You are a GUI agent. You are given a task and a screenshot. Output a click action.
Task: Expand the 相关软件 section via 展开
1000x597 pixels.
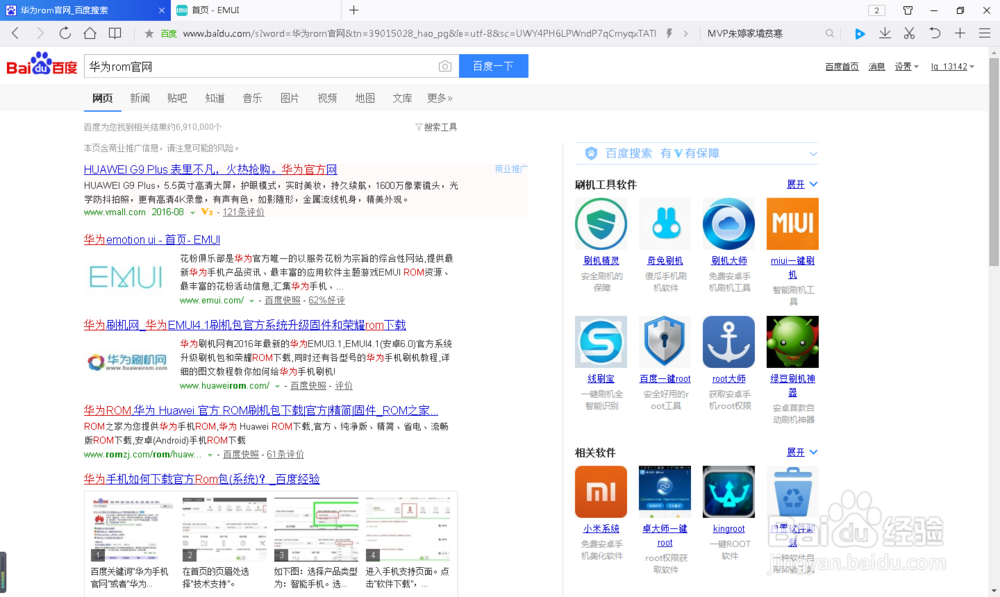pos(798,452)
